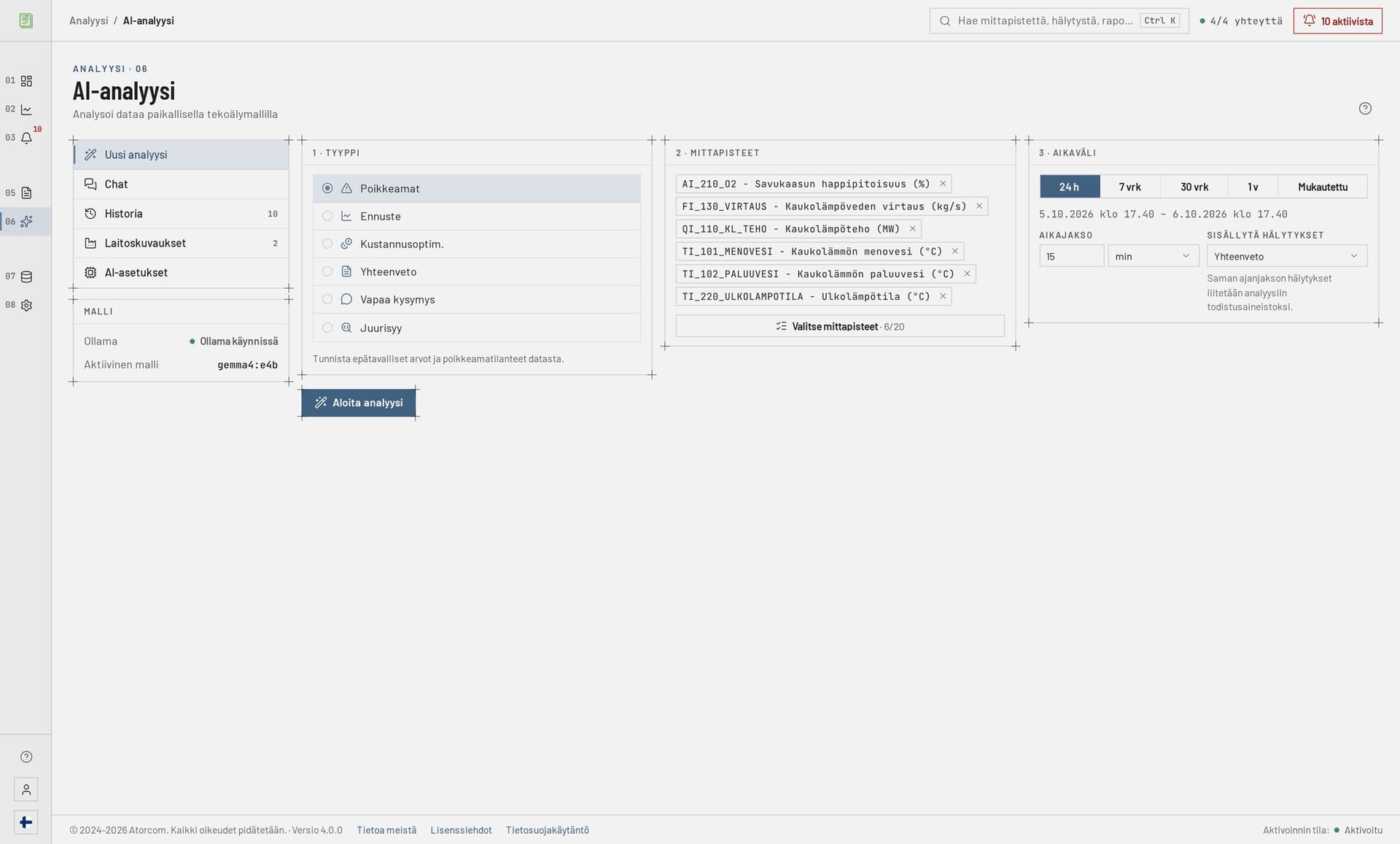This screenshot has width=1400, height=844.
Task: Open the Tietosuojakäytäntö footer link
Action: coord(547,830)
